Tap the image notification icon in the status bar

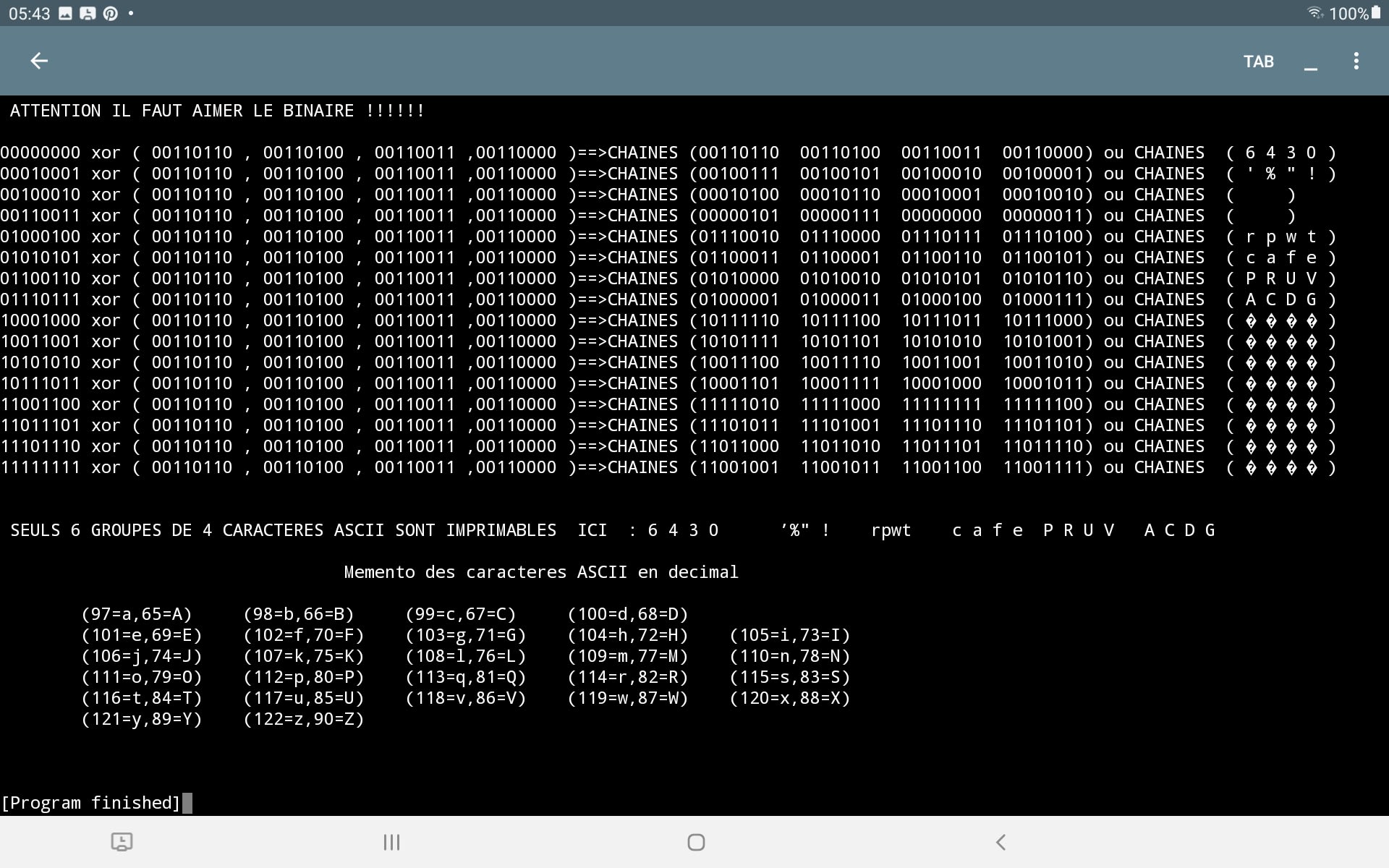pyautogui.click(x=65, y=13)
